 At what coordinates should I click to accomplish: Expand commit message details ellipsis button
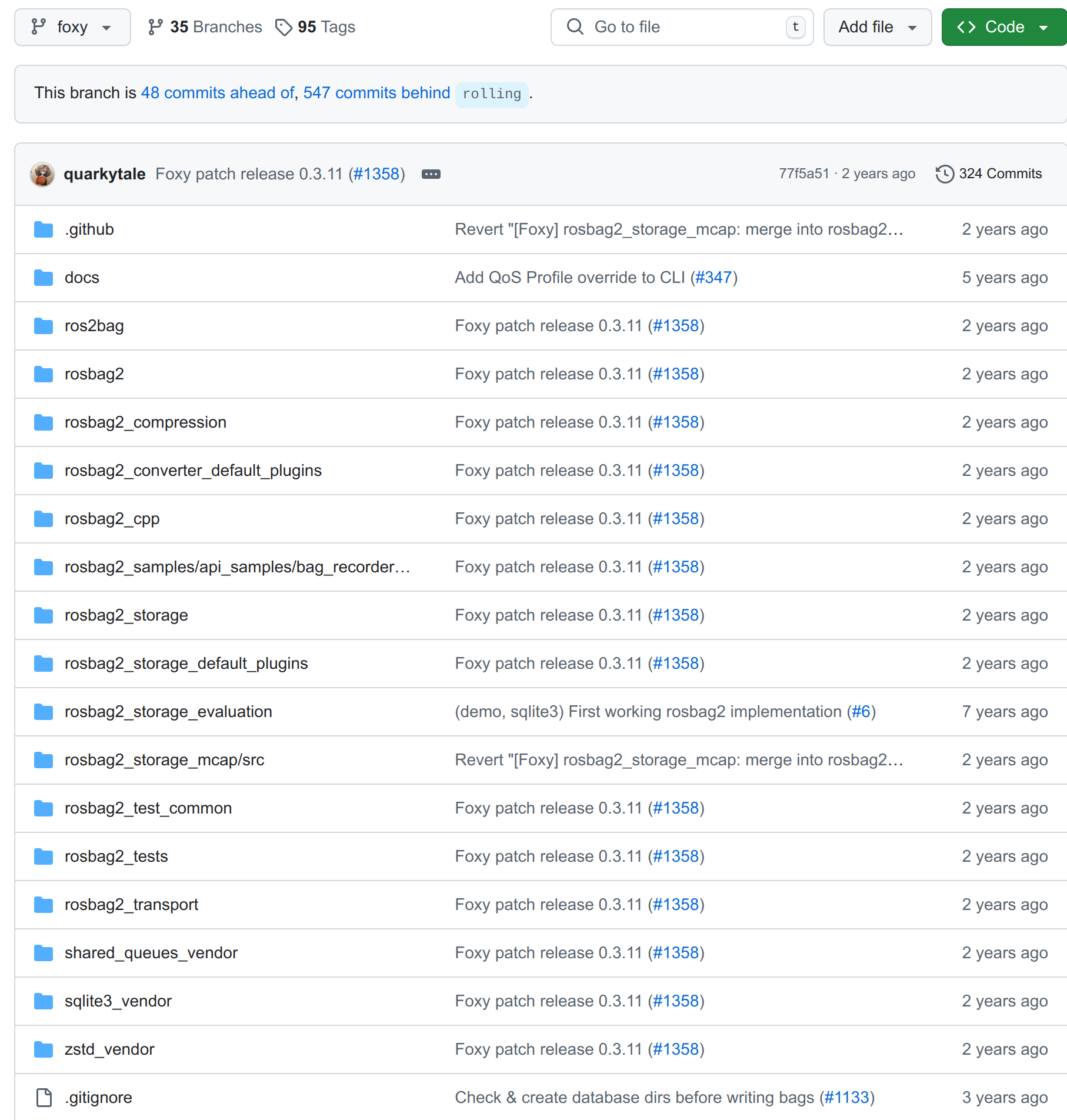431,174
